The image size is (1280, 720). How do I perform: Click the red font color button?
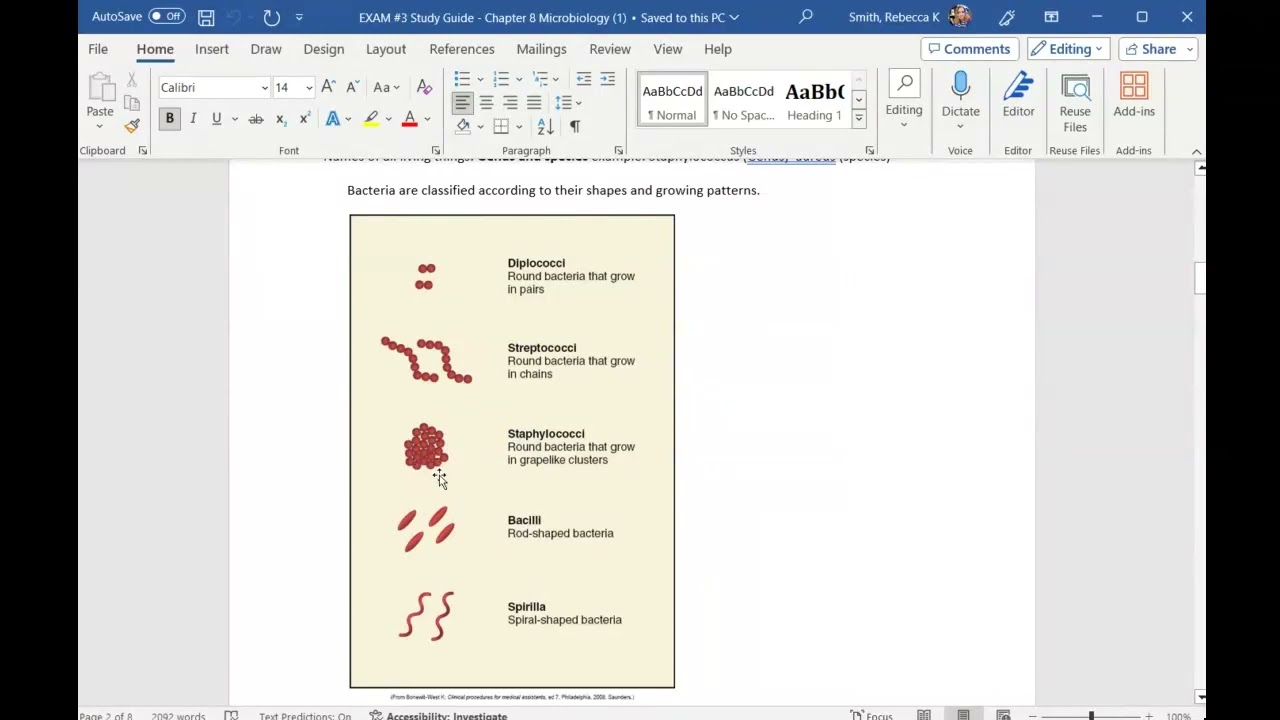pos(410,119)
